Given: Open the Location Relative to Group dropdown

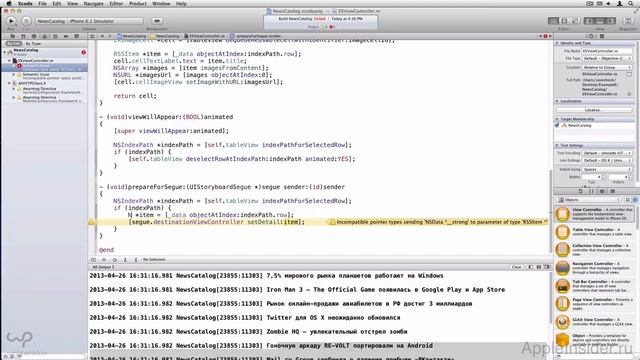Looking at the screenshot, I should [607, 67].
